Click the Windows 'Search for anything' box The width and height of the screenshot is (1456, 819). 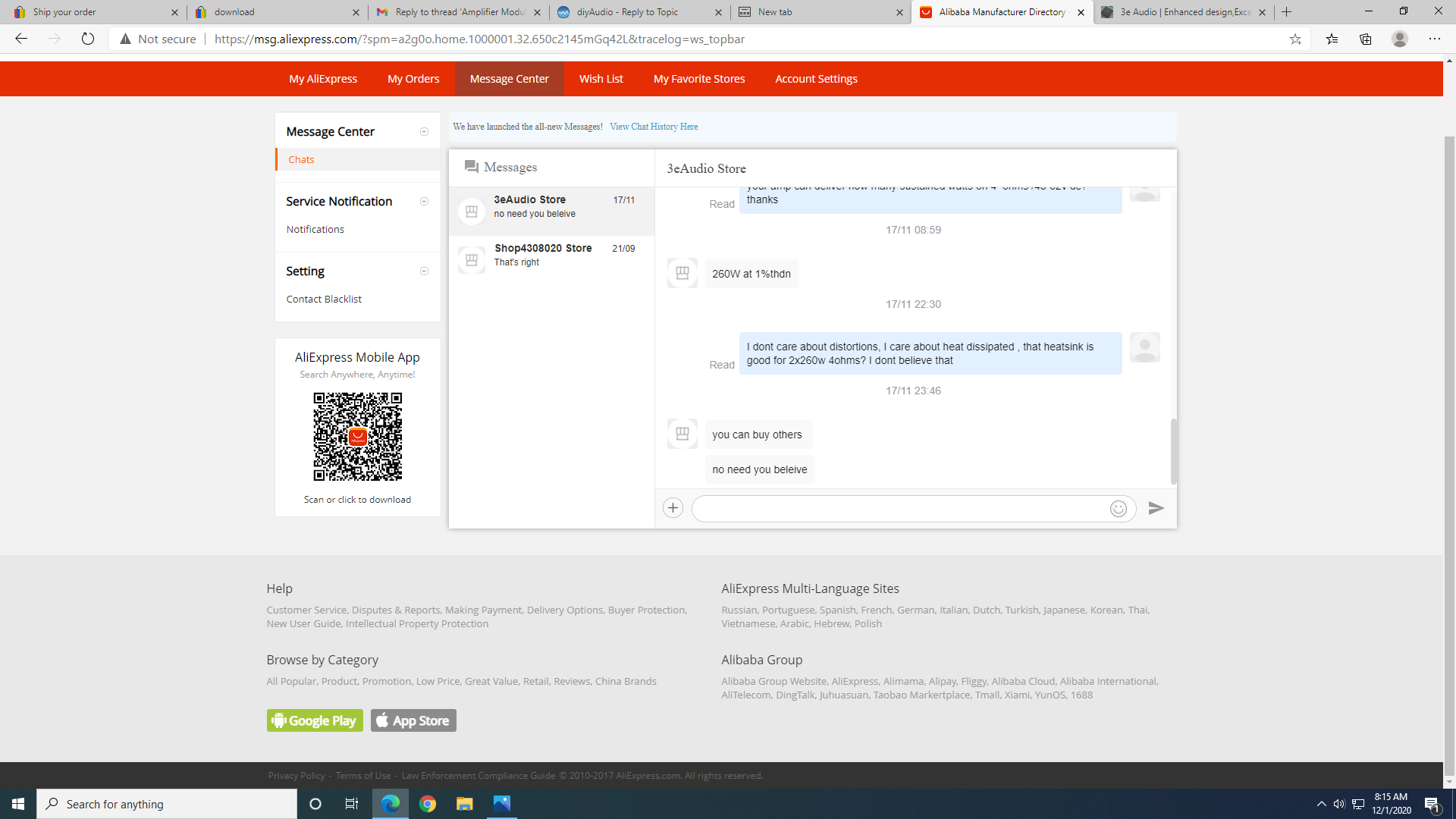[167, 804]
